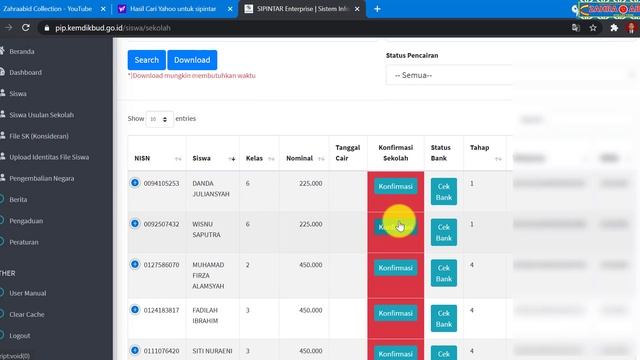This screenshot has height=360, width=640.
Task: Click the Status Bank column header
Action: point(444,153)
